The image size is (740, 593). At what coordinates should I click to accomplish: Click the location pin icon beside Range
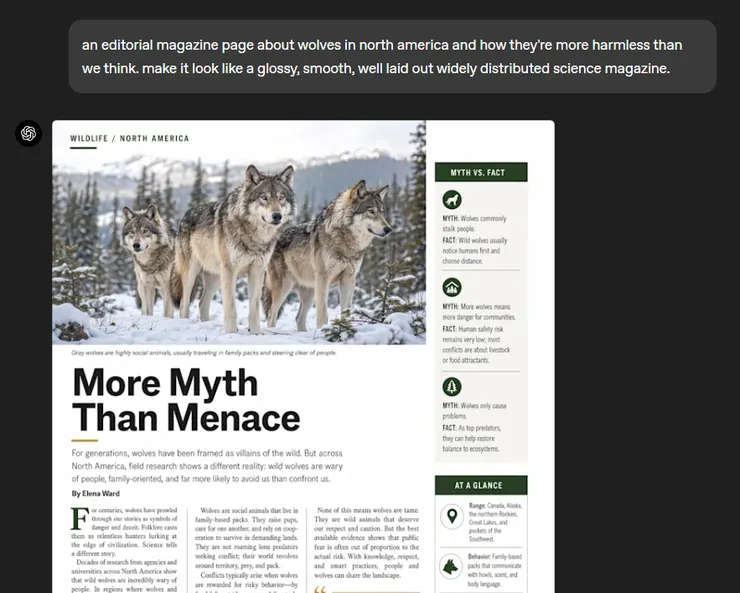click(452, 516)
